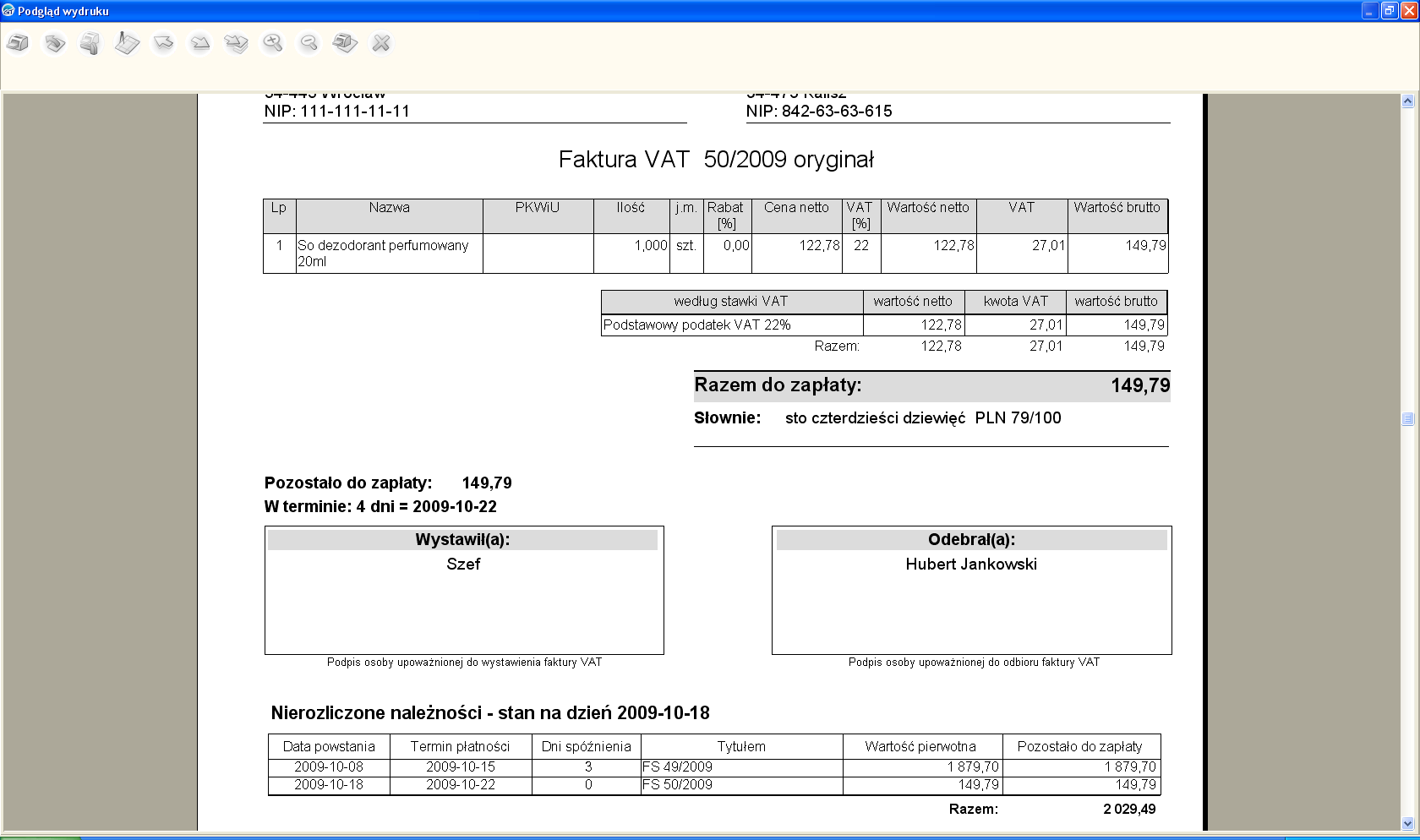Restore down the Podgląd wydruku window

point(1389,11)
